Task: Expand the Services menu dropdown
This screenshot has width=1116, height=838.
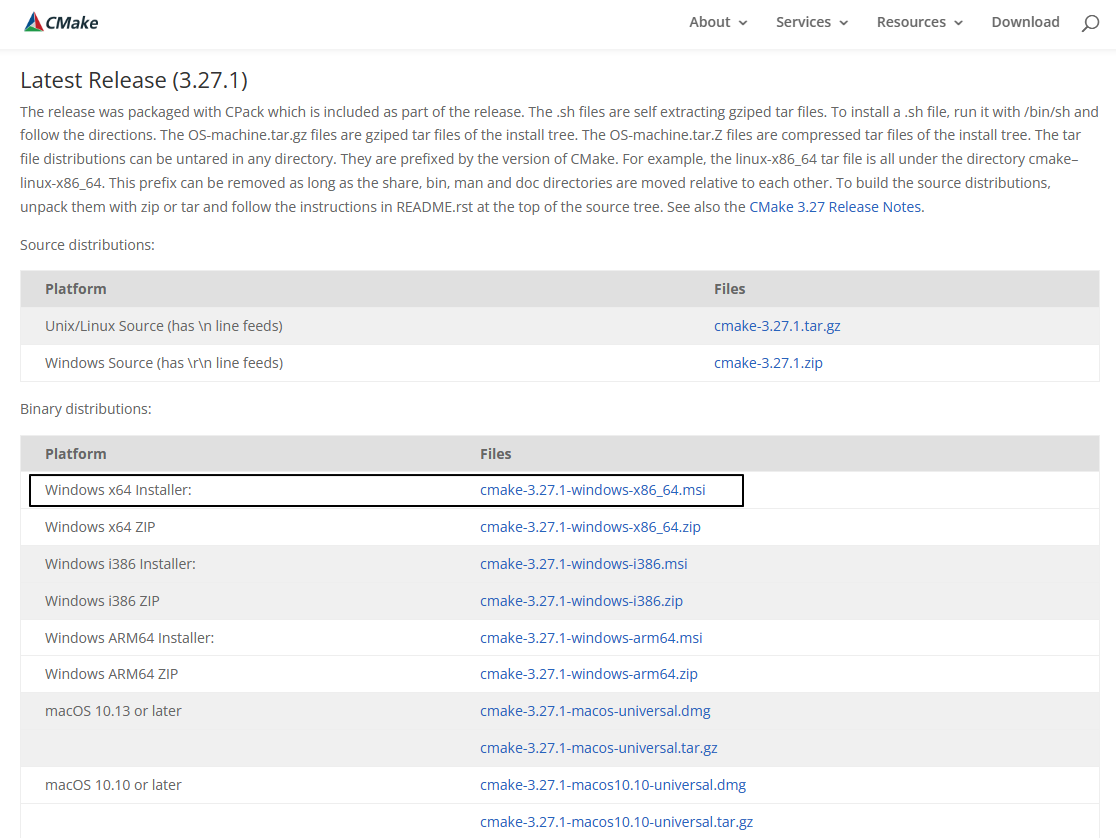Action: click(811, 22)
